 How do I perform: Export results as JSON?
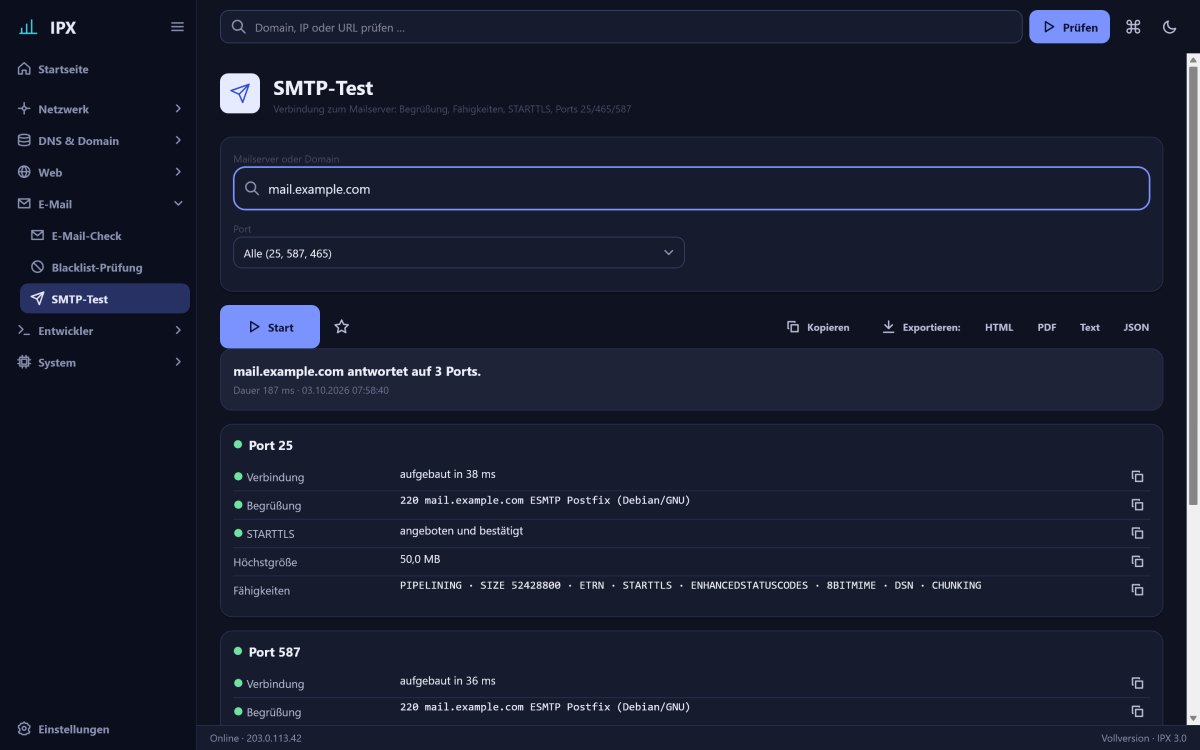(x=1136, y=327)
